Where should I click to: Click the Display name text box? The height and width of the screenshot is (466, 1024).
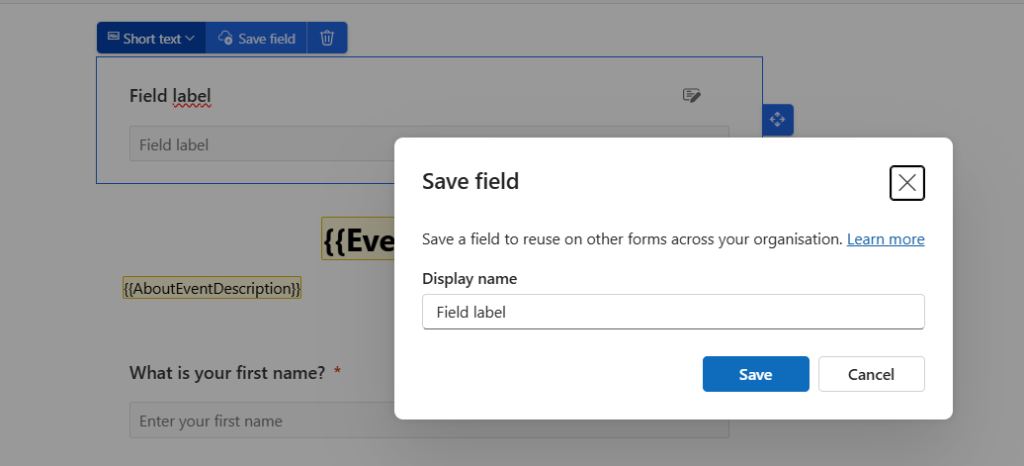(x=673, y=312)
